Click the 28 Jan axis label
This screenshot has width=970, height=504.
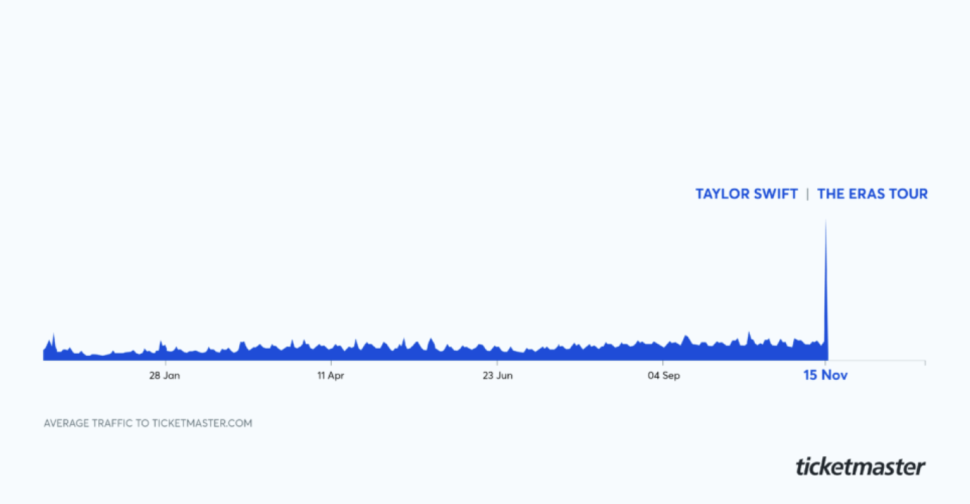164,376
